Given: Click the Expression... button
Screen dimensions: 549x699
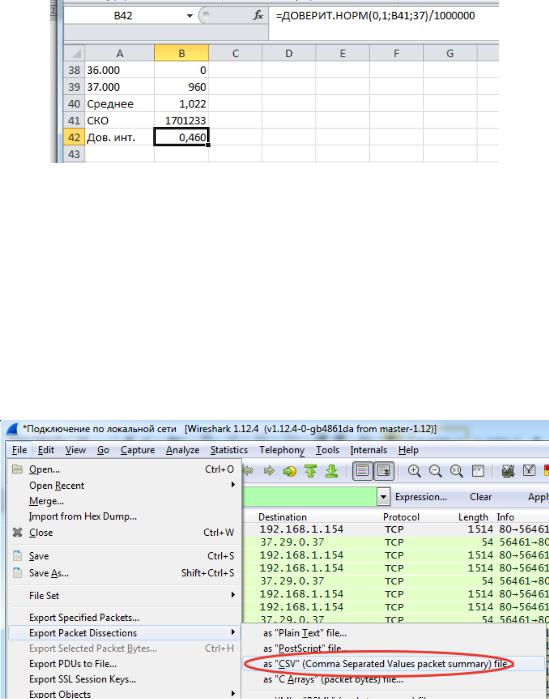Looking at the screenshot, I should [x=421, y=497].
